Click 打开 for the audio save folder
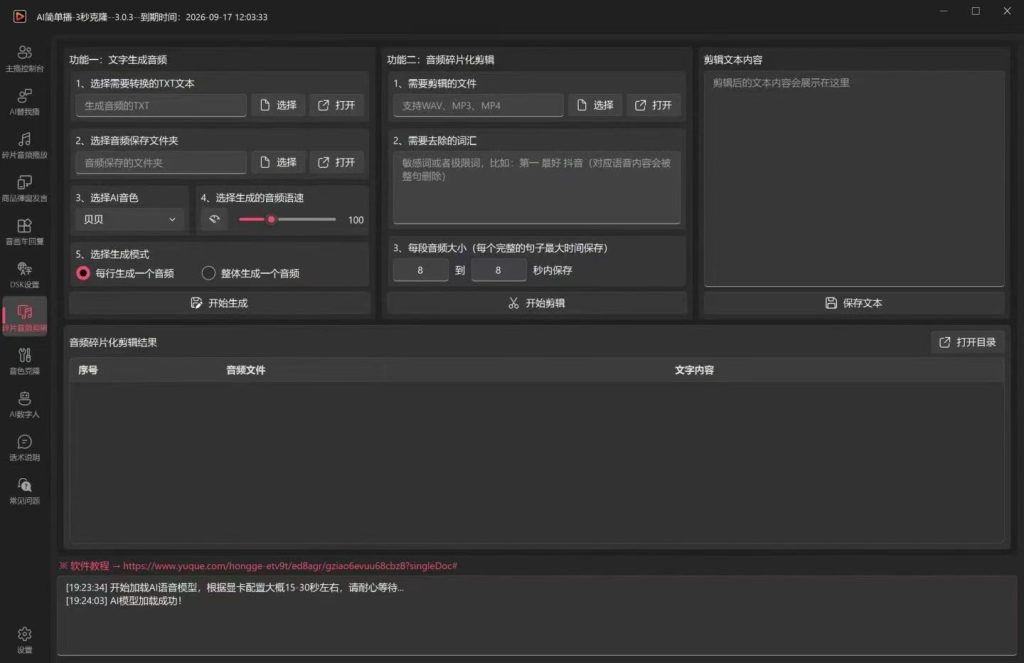The width and height of the screenshot is (1024, 663). coord(336,162)
